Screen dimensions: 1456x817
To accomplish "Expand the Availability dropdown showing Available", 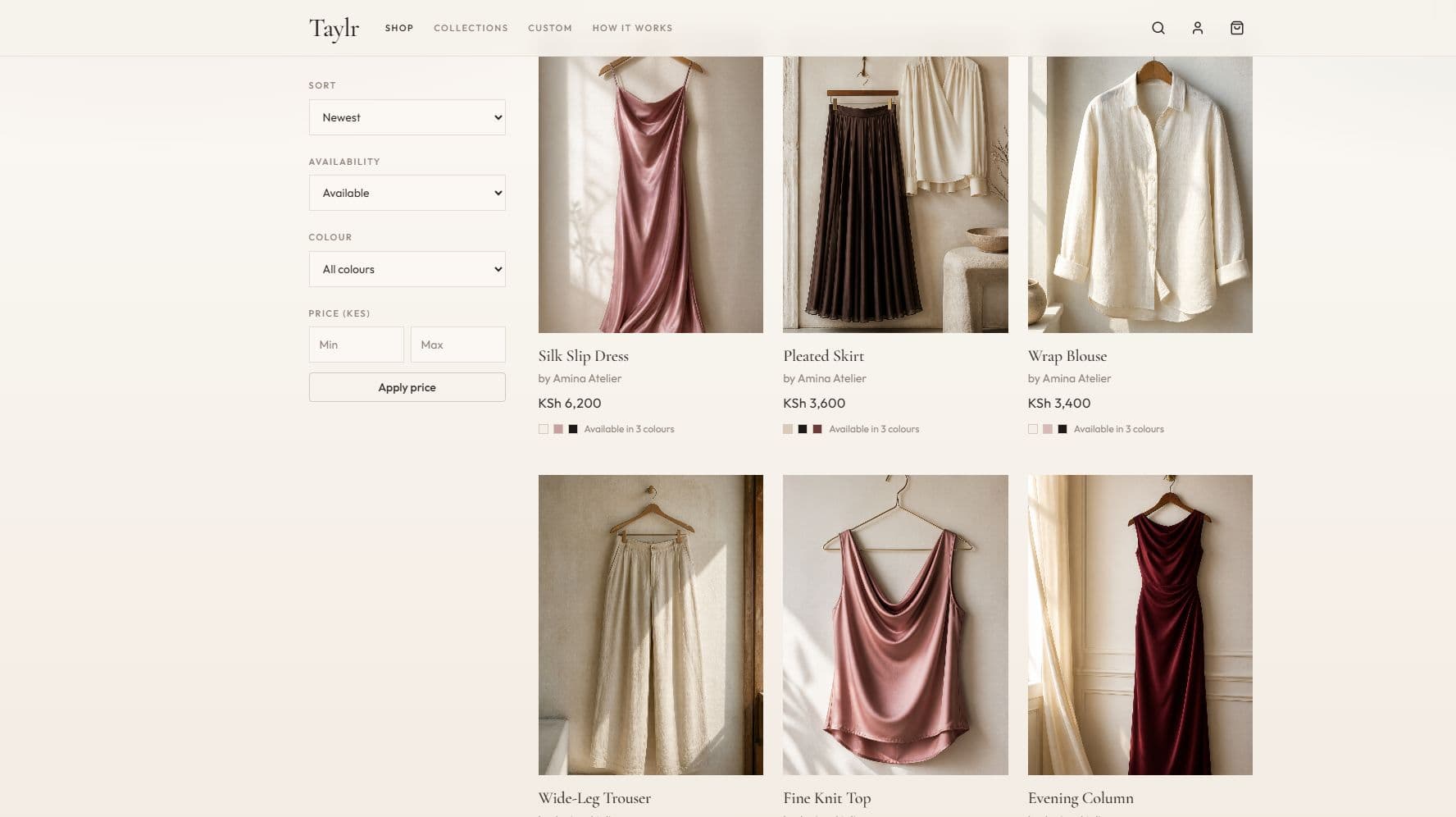I will click(407, 193).
